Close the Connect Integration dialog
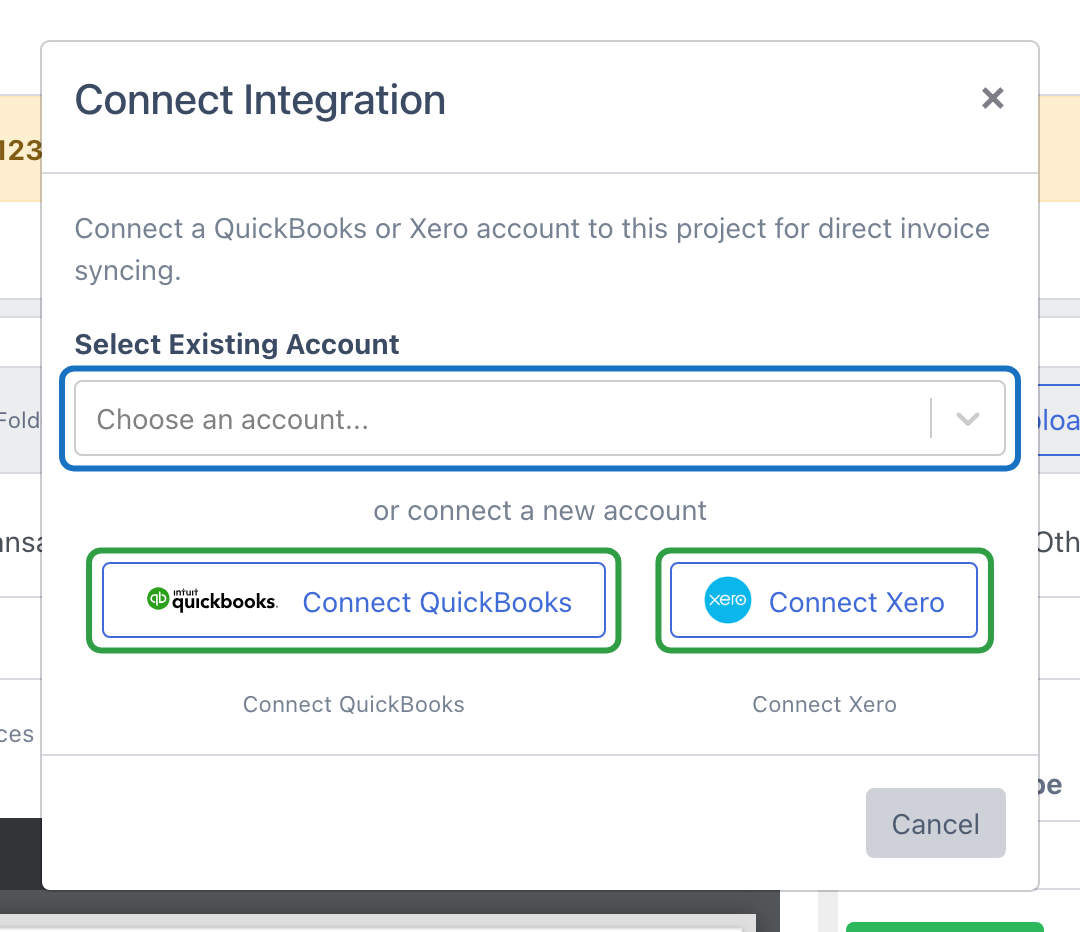Image resolution: width=1080 pixels, height=932 pixels. [x=993, y=99]
